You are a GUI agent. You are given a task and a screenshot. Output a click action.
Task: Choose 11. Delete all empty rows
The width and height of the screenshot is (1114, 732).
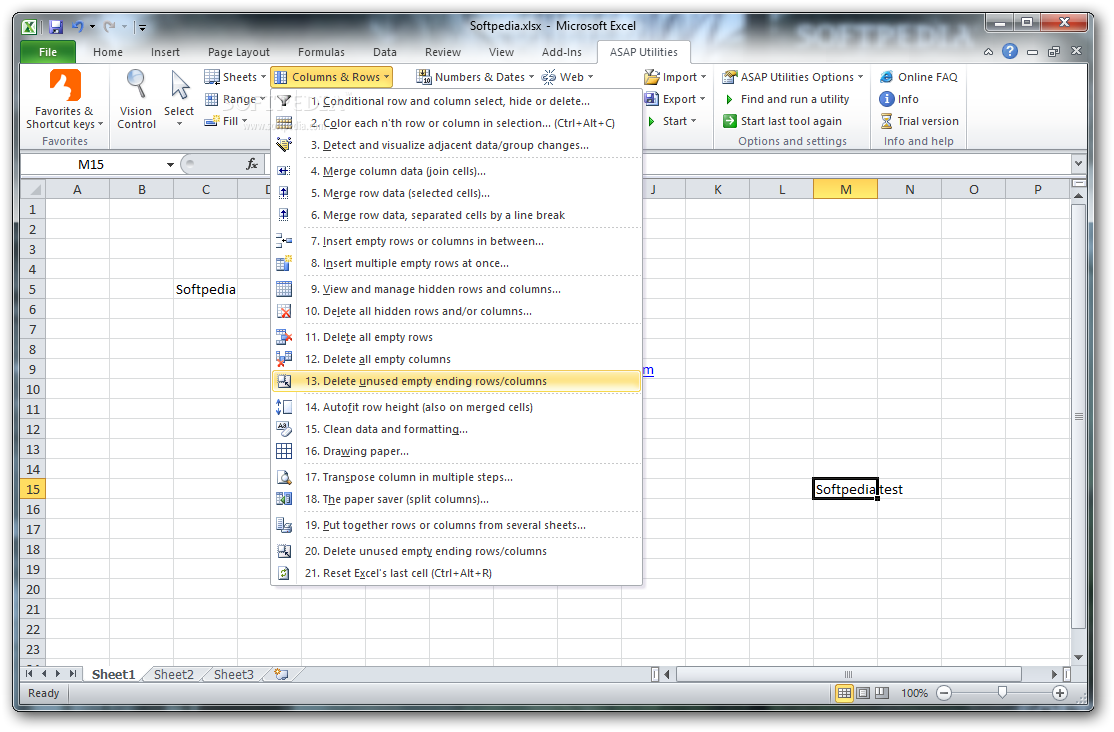[x=457, y=337]
